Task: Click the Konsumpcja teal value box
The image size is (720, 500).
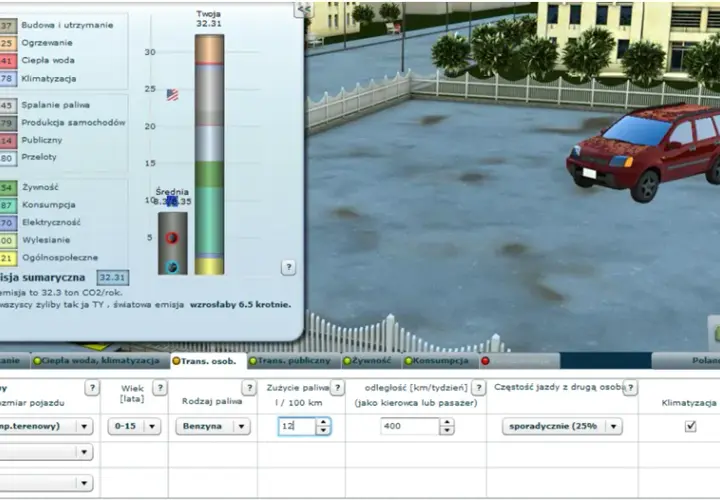Action: coord(8,205)
